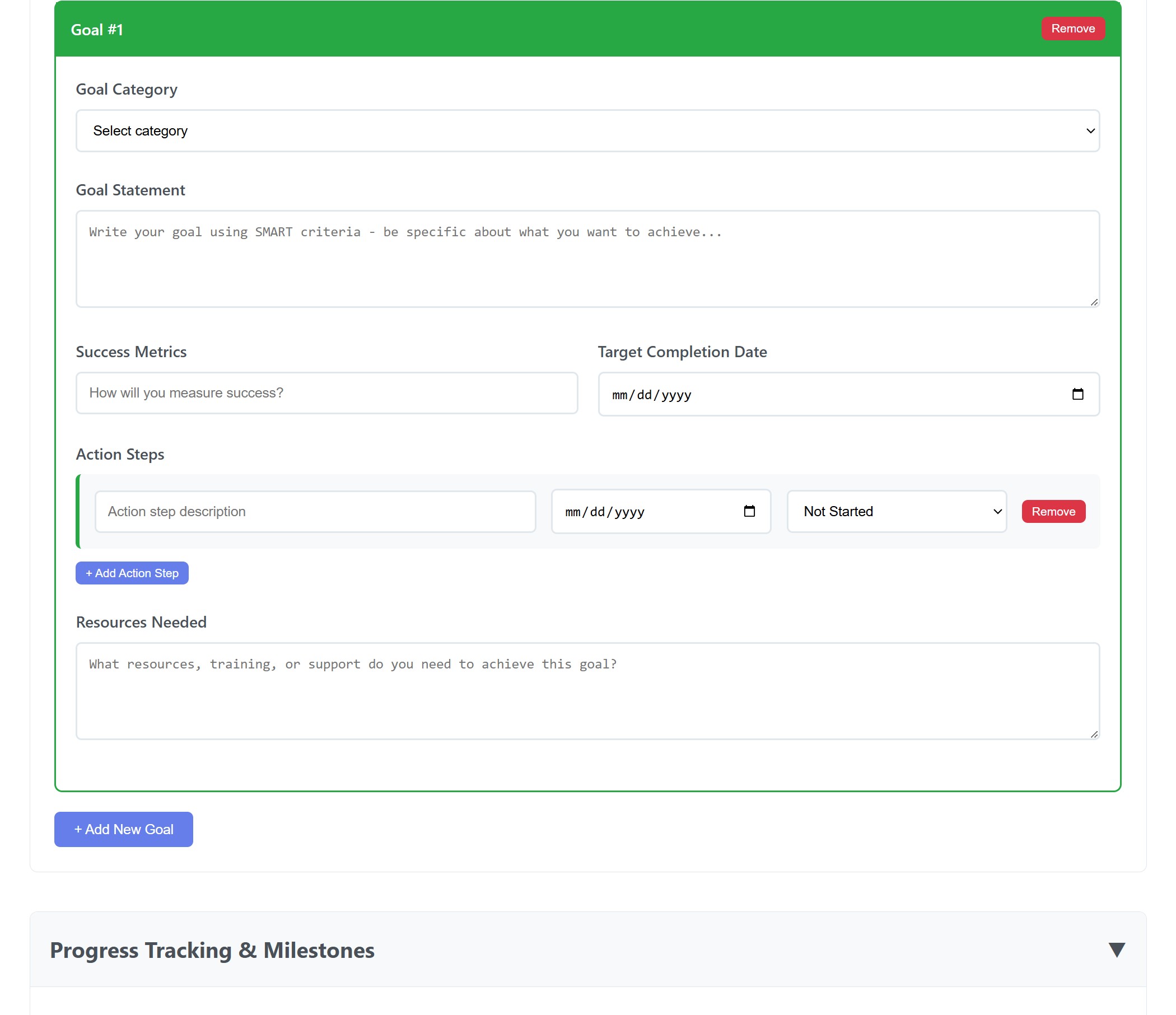Click the Success Metrics input field
This screenshot has height=1015, width=1176.
pos(328,392)
